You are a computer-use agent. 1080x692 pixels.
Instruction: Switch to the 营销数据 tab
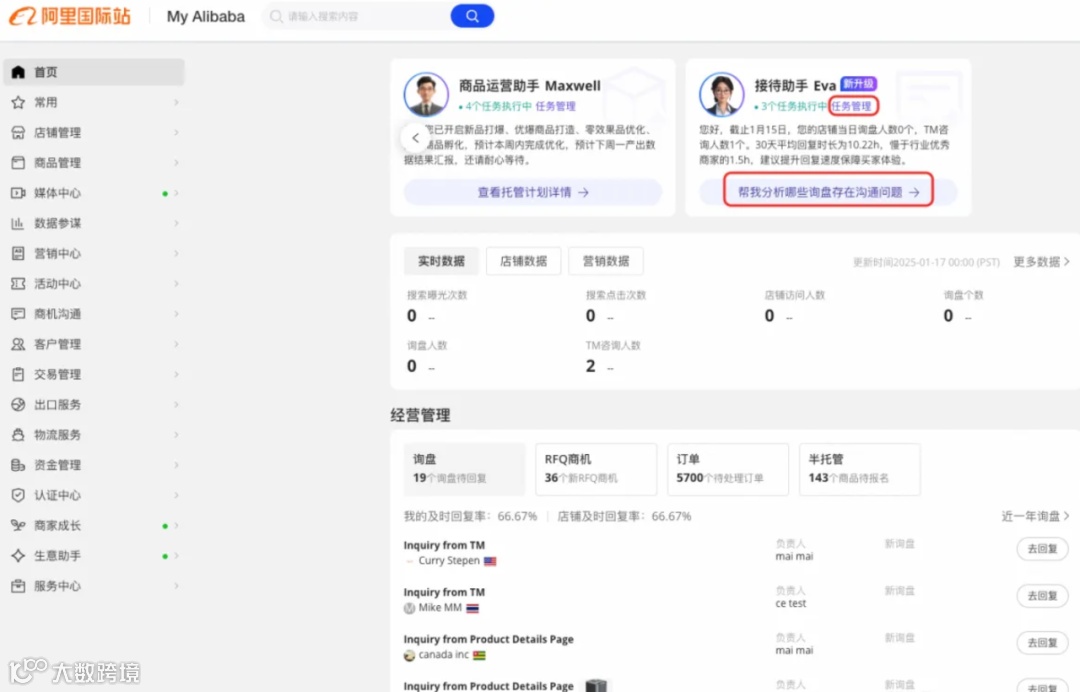point(606,261)
